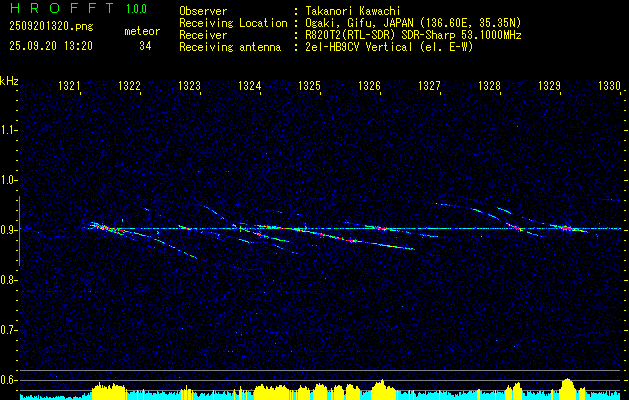The height and width of the screenshot is (400, 629).
Task: Click time axis marker 1328
Action: [x=489, y=85]
